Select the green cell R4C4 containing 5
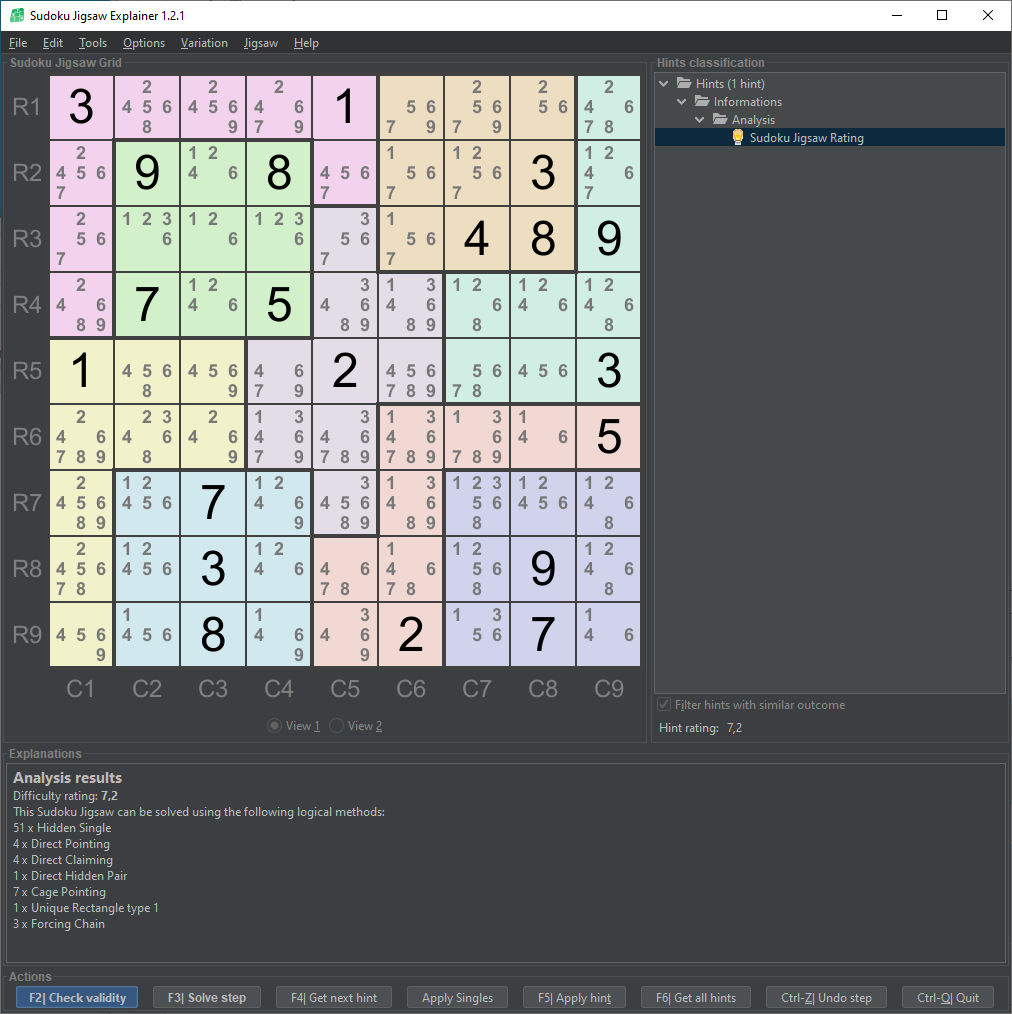The image size is (1012, 1014). (279, 305)
